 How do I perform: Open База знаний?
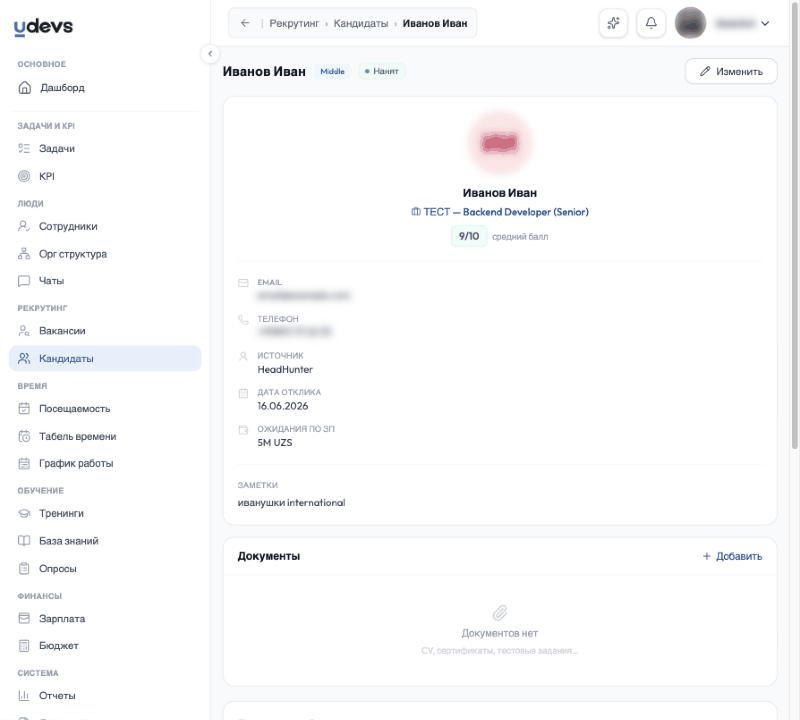(105, 541)
